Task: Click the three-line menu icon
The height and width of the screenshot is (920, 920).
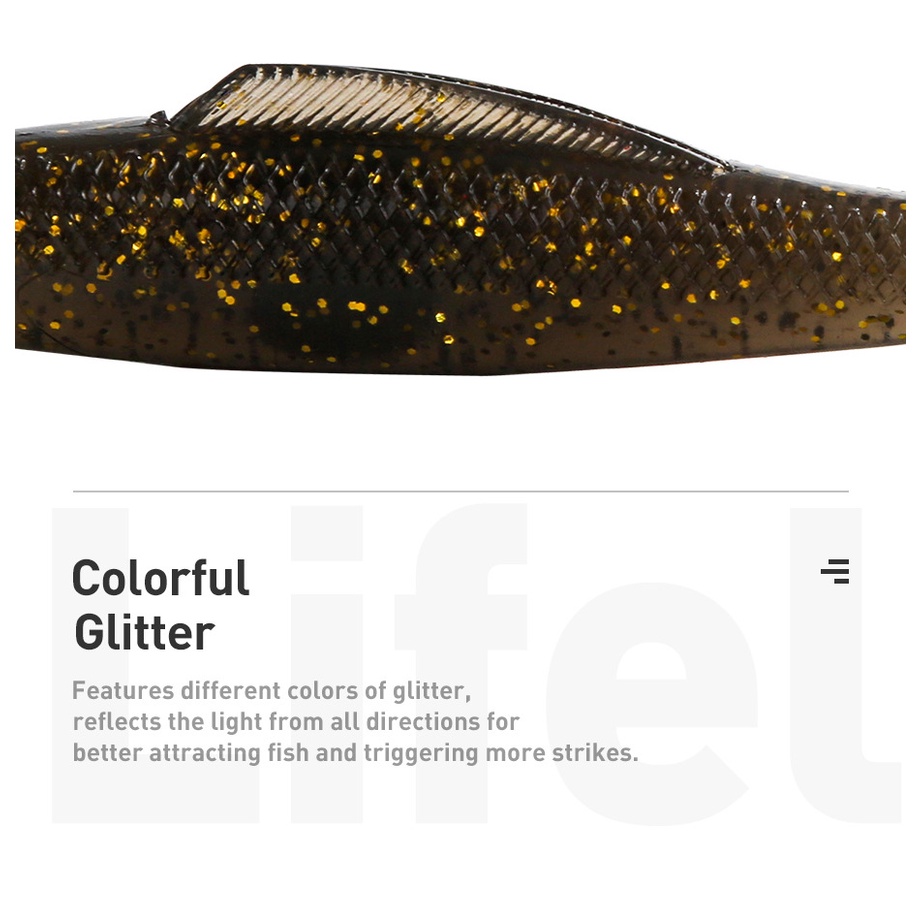Action: (834, 571)
